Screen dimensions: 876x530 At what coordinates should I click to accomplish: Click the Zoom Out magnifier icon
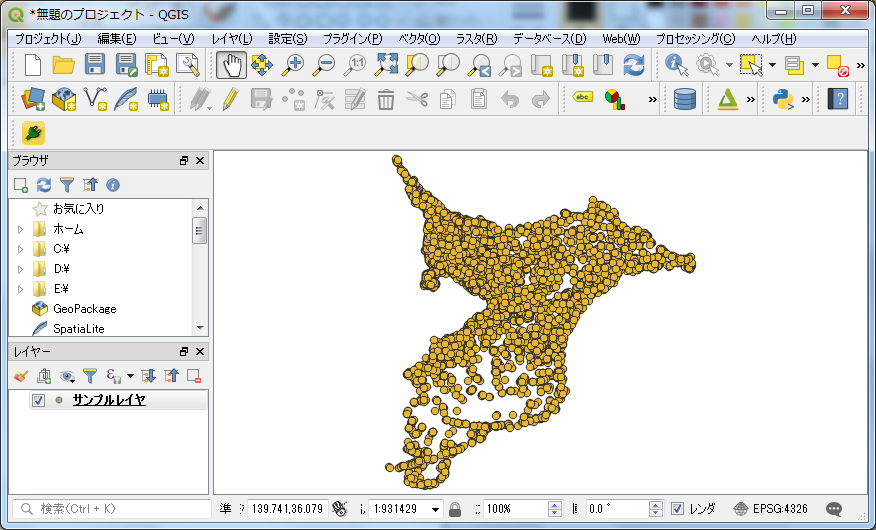(323, 65)
